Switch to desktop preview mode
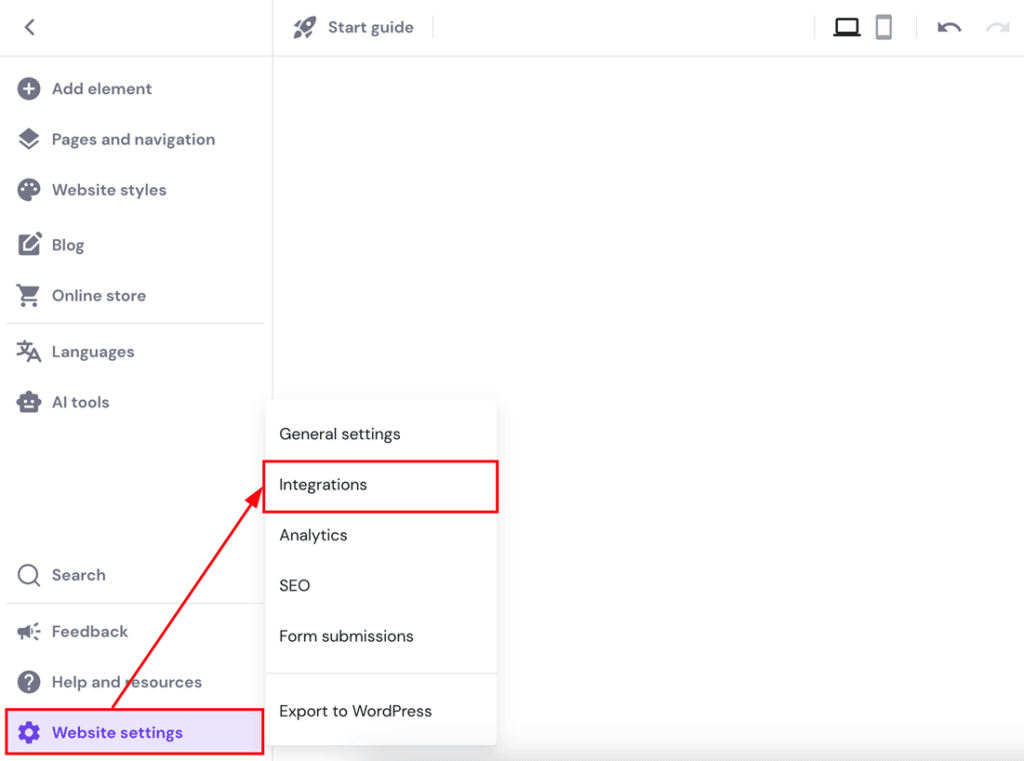Viewport: 1024px width, 761px height. tap(846, 27)
